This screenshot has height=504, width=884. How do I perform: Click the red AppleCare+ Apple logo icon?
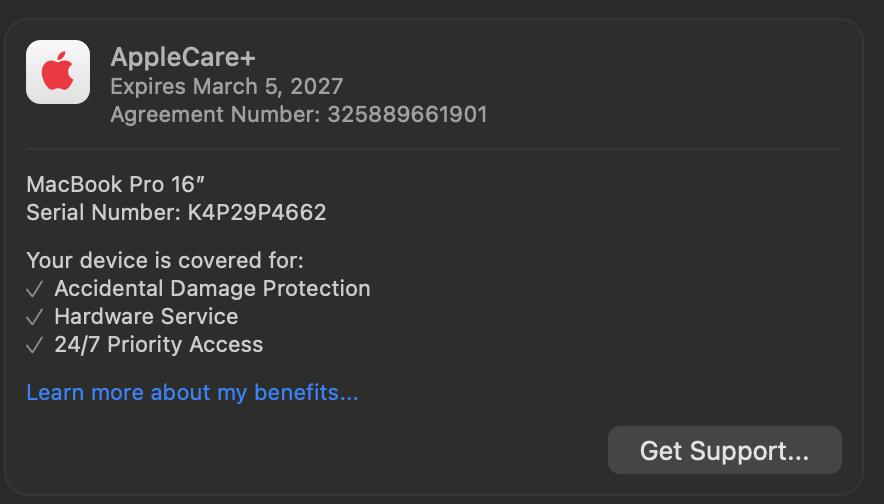click(58, 72)
